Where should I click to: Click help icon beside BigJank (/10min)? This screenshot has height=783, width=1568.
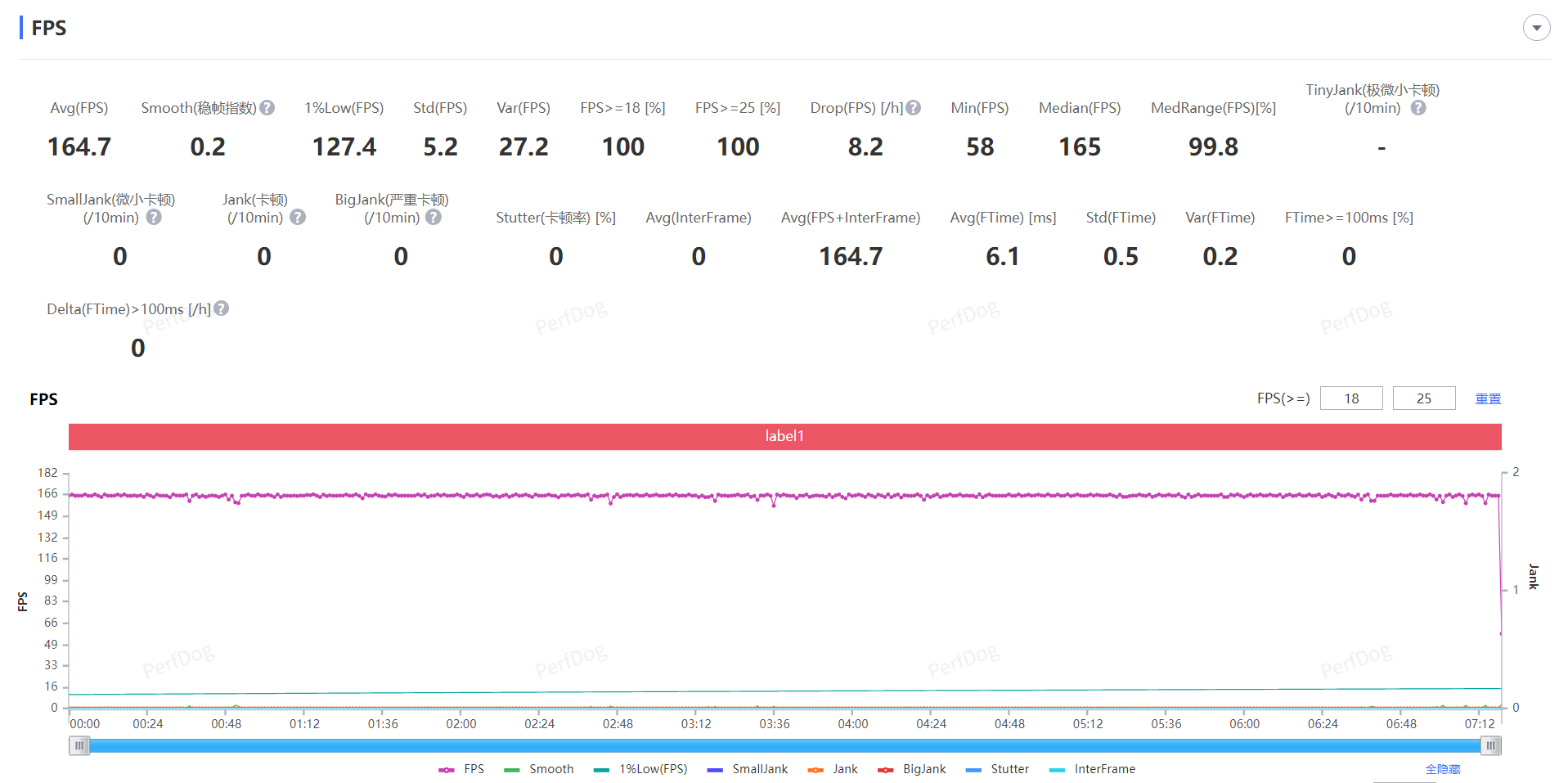434,218
